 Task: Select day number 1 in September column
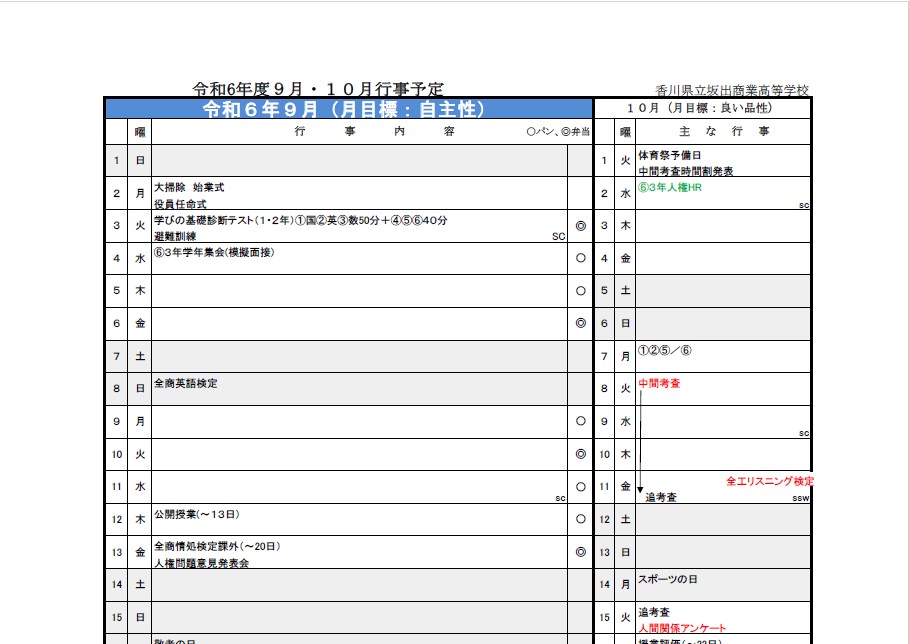pos(117,161)
